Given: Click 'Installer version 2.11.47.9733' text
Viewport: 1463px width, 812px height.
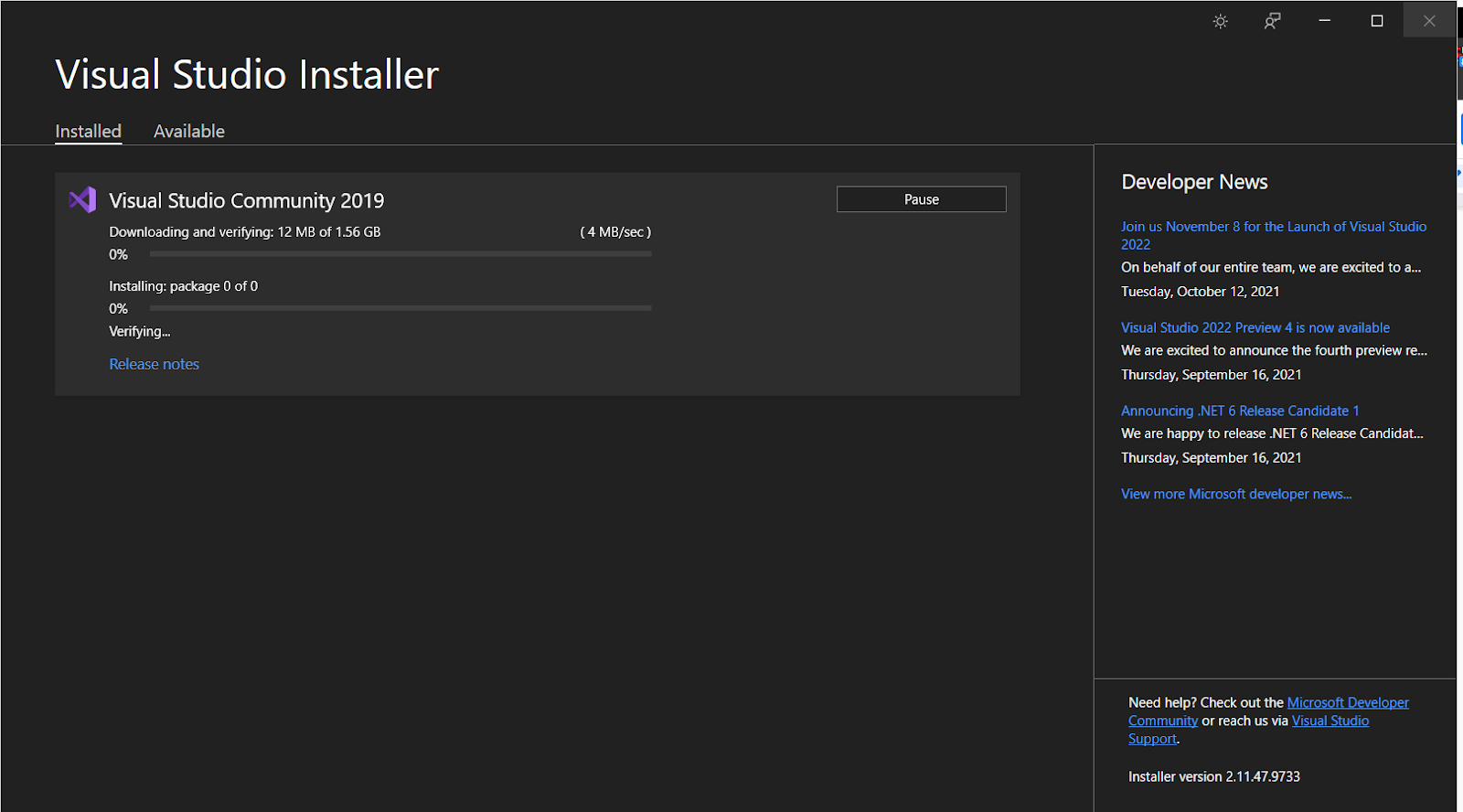Looking at the screenshot, I should click(1214, 776).
